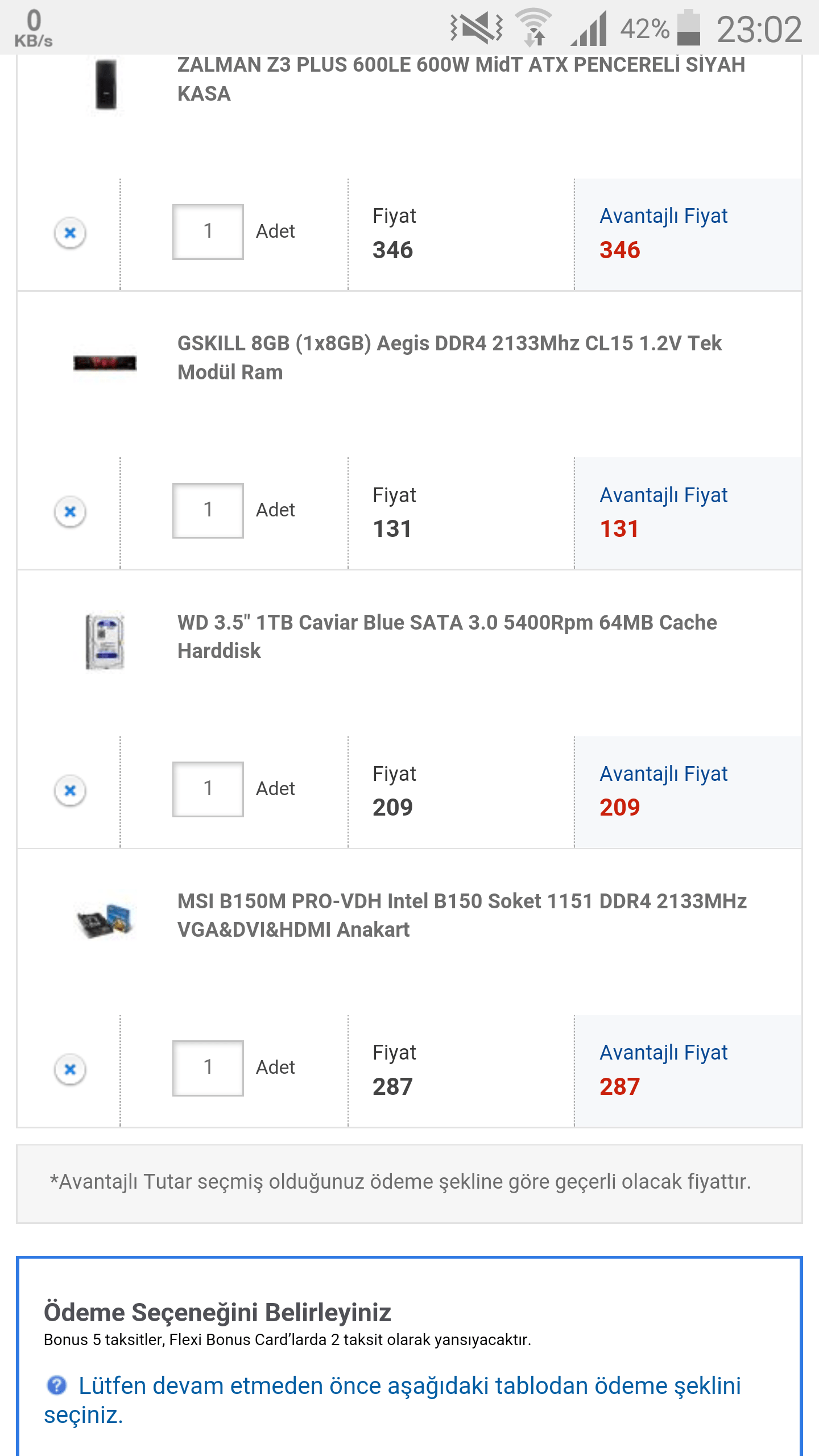Tap the battery indicator icon
819x1456 pixels.
[688, 27]
